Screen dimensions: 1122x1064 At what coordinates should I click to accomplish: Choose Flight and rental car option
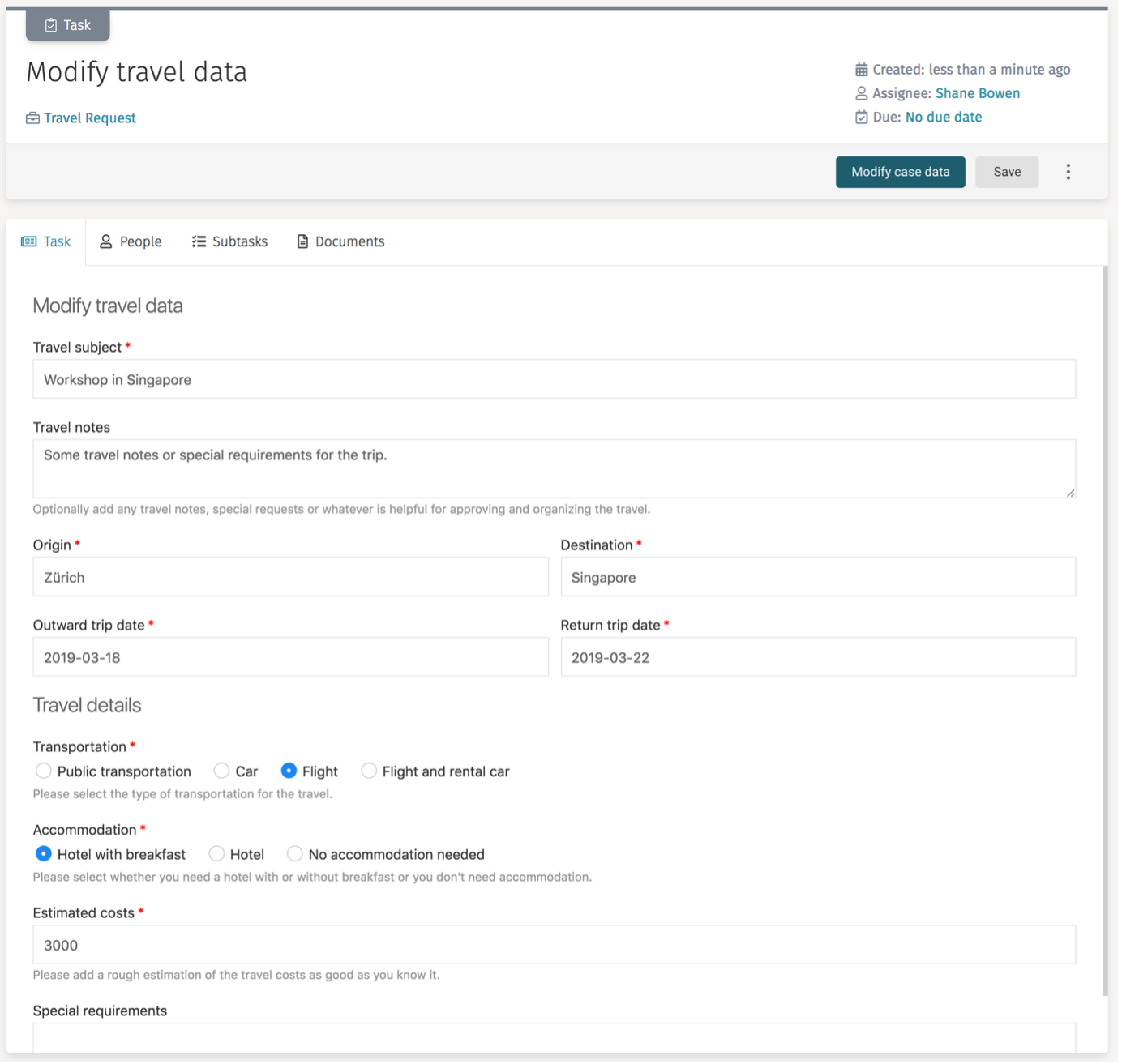point(369,771)
